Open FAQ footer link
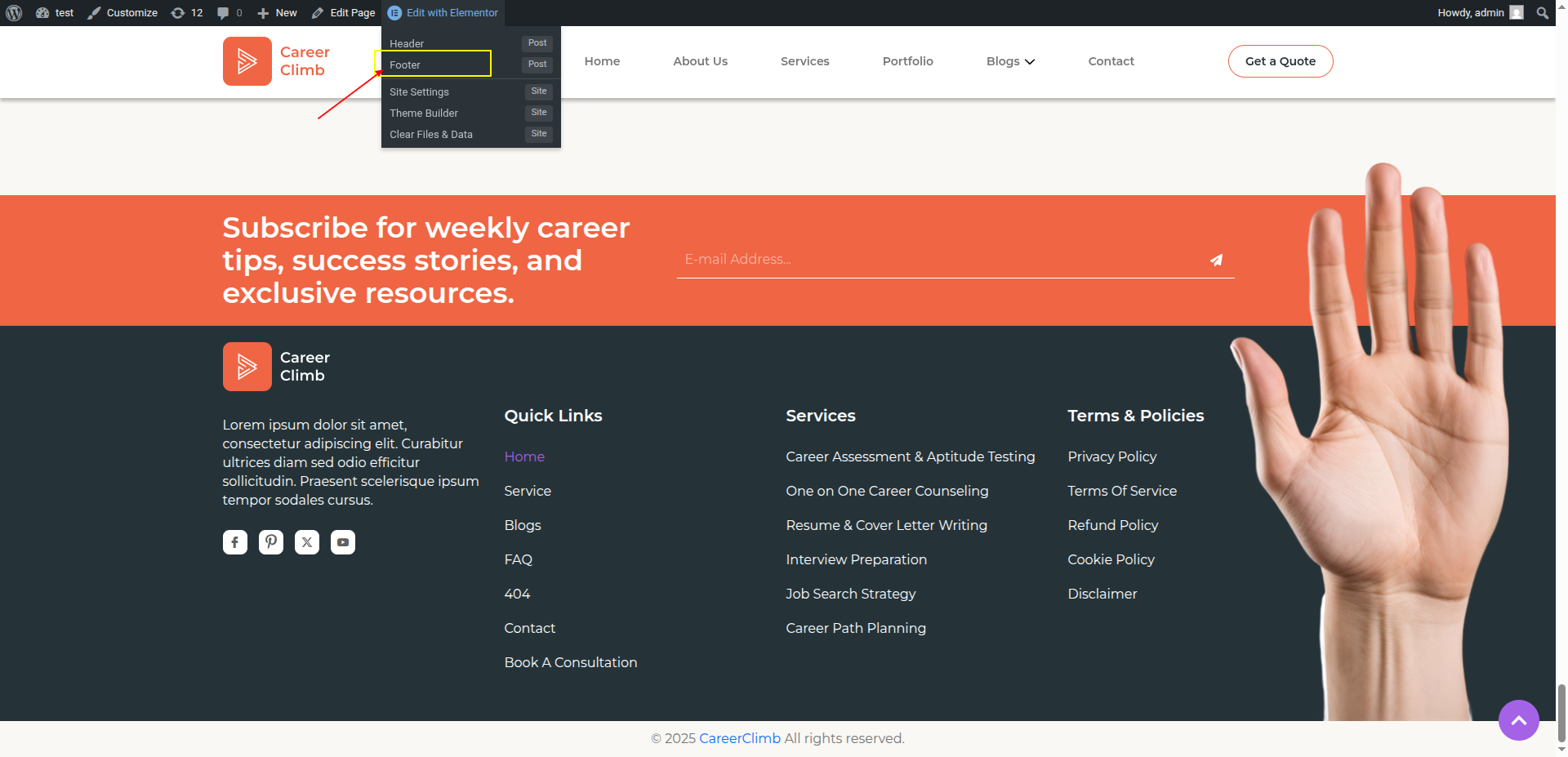The image size is (1568, 757). (x=518, y=559)
